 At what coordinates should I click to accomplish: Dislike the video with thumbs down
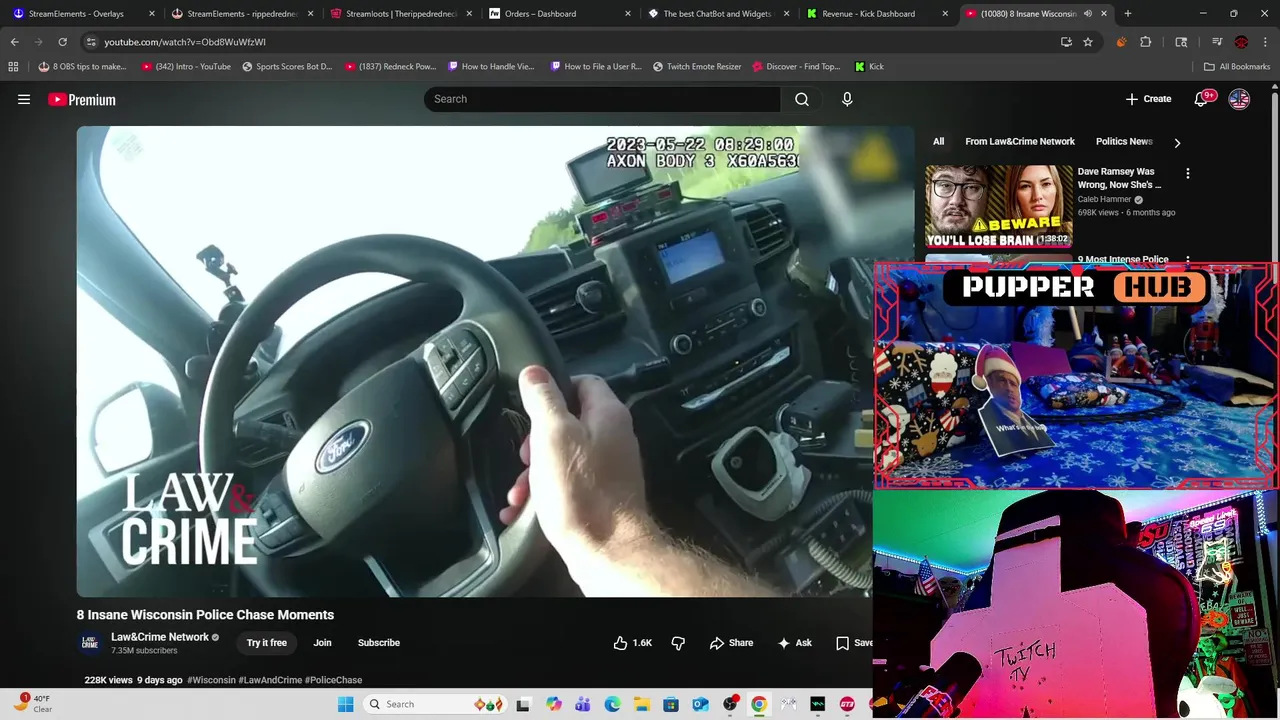tap(678, 643)
